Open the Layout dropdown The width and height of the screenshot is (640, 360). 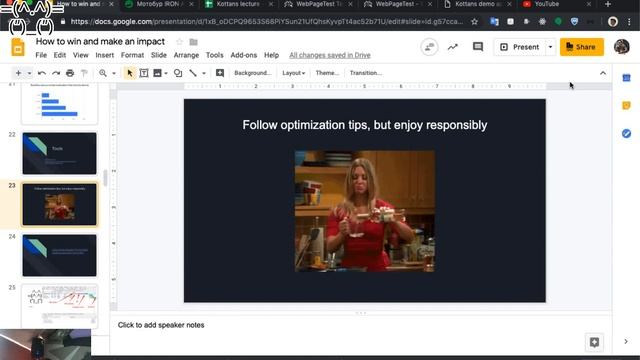point(293,73)
